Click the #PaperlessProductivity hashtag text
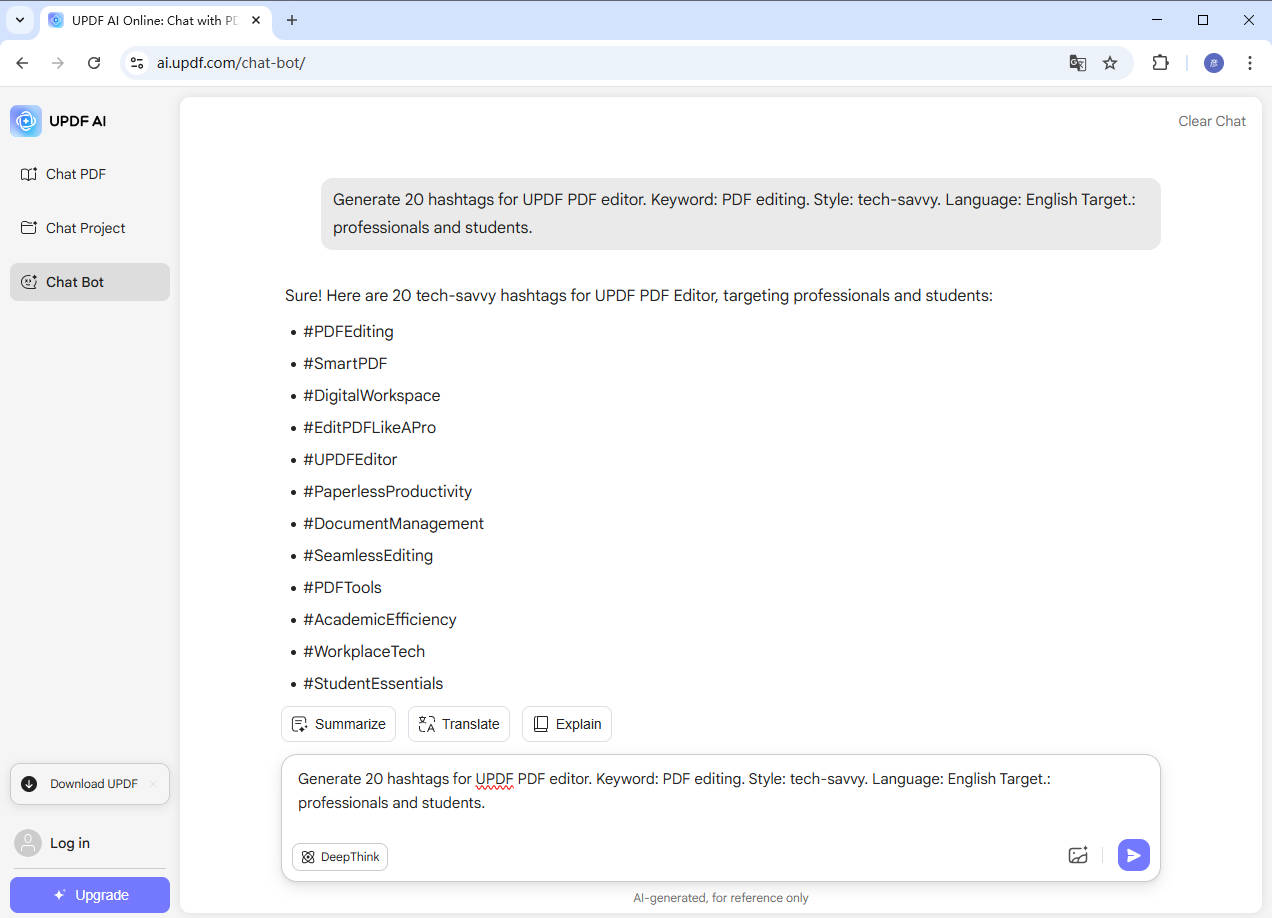 click(x=388, y=491)
